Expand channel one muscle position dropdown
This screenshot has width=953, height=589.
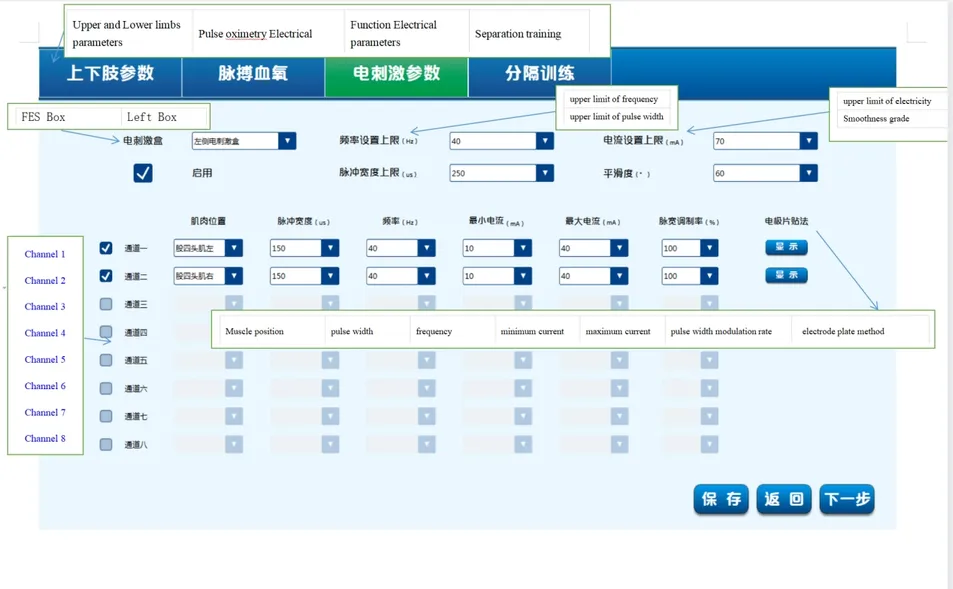point(234,248)
